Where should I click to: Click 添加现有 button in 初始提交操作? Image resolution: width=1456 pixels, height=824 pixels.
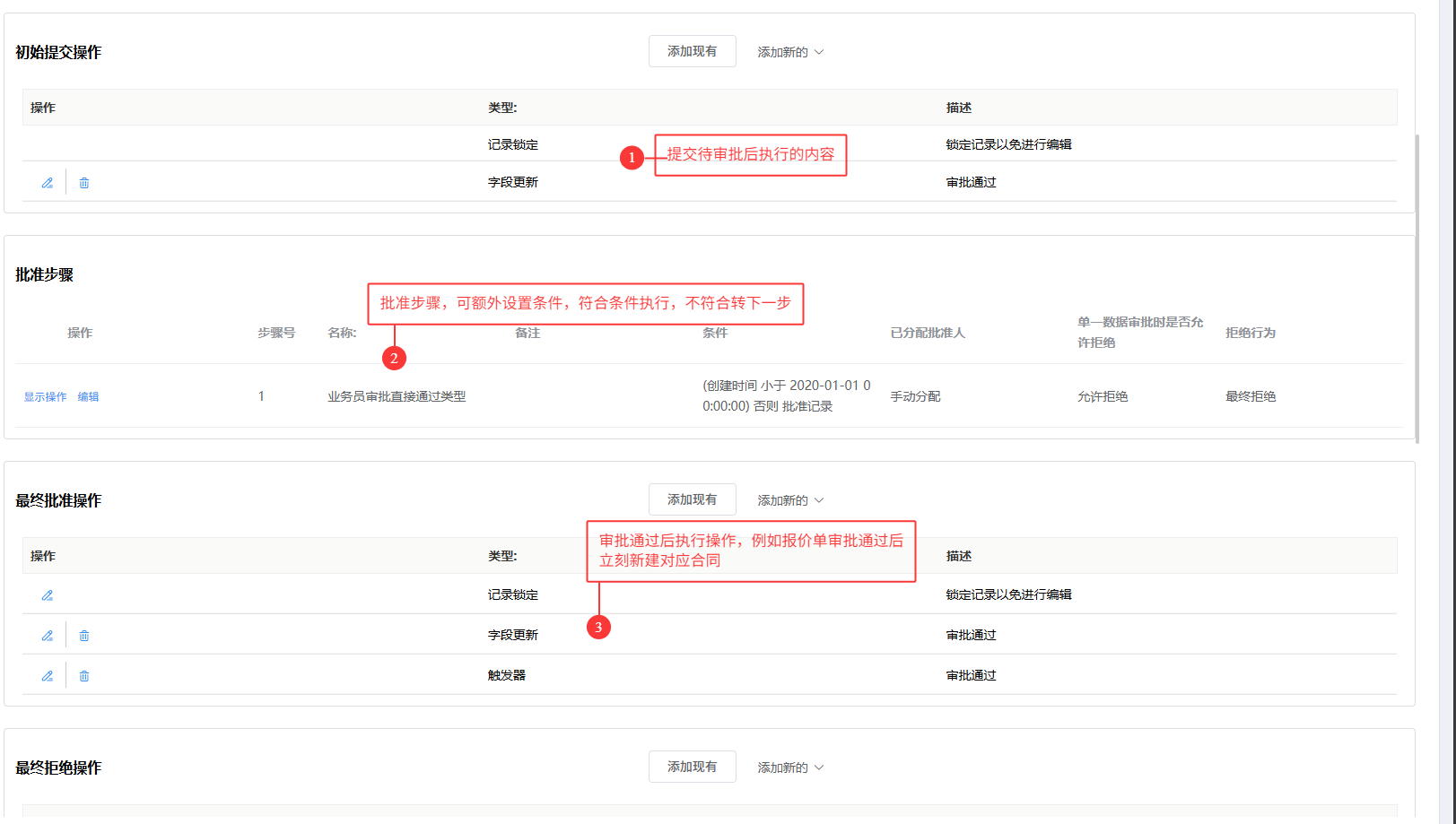(x=692, y=51)
